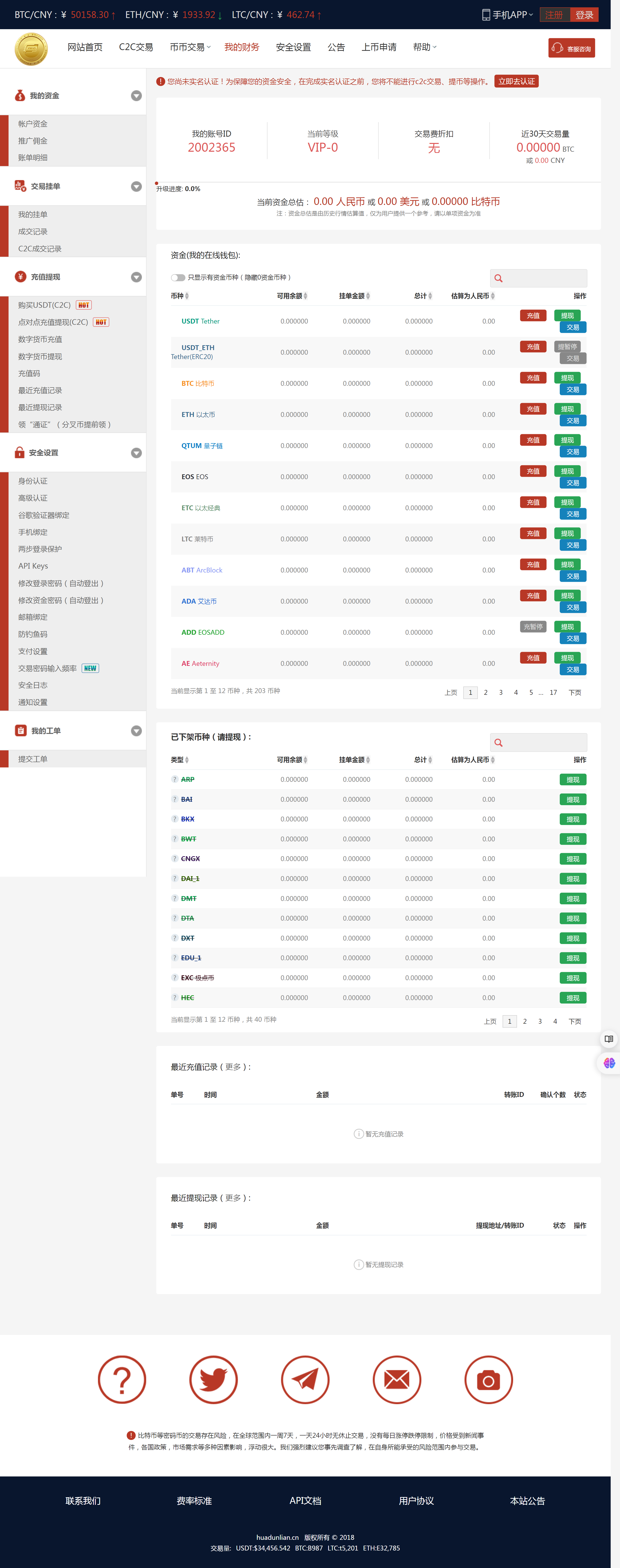Click the Twitter bird footer icon
This screenshot has height=1568, width=620.
coord(213,1379)
